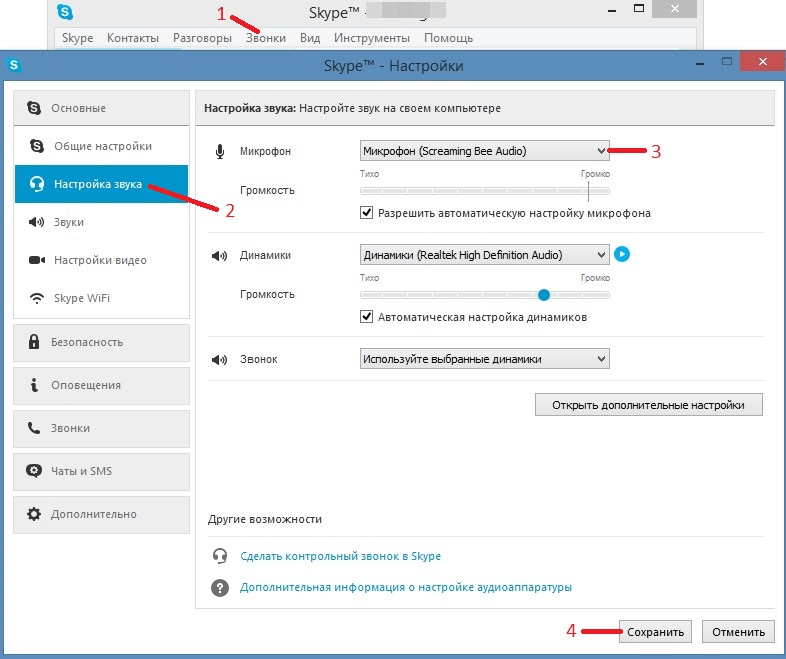Viewport: 786px width, 659px height.
Task: Open the Чаты и SMS settings section
Action: click(x=101, y=472)
